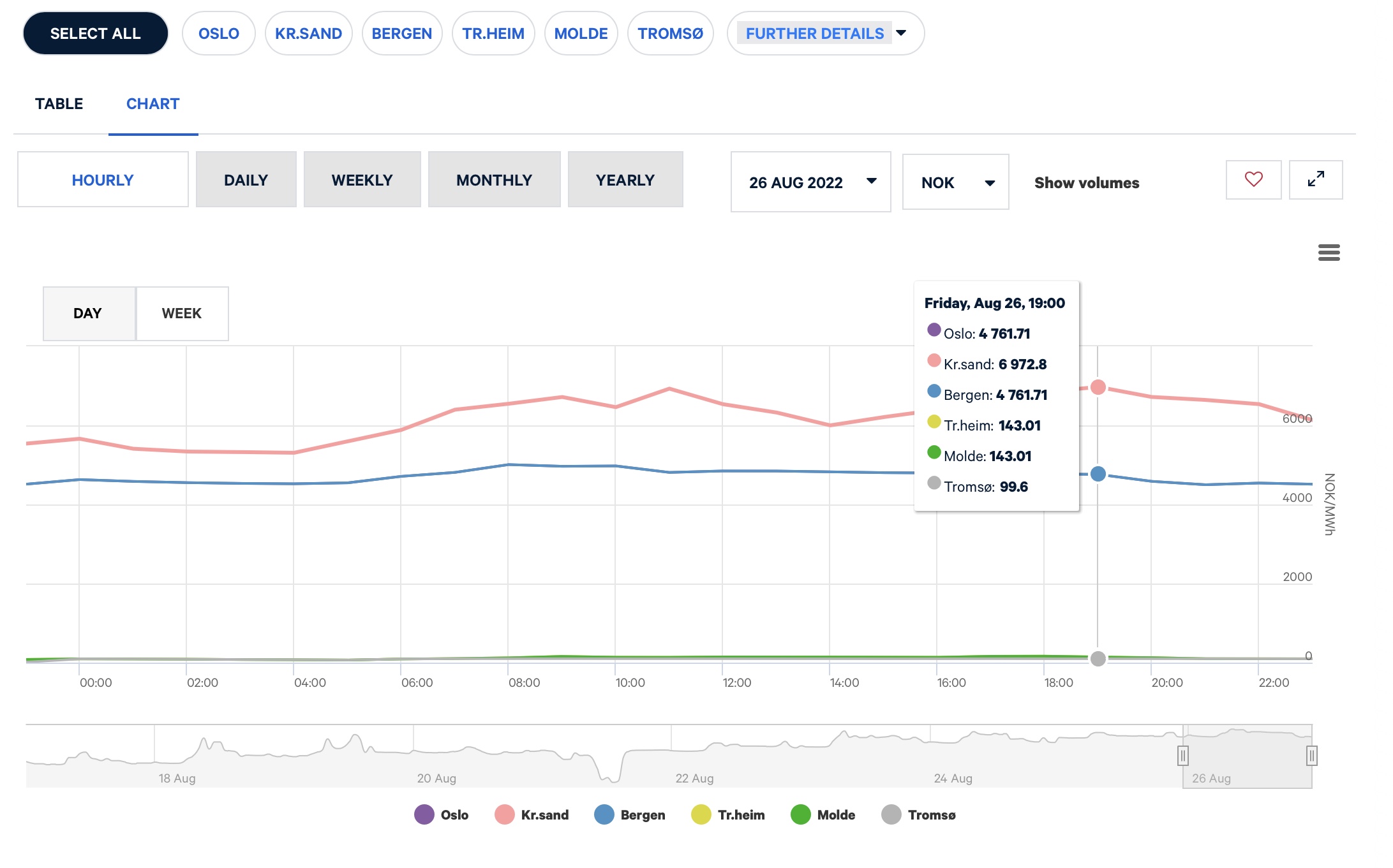
Task: Click left handle of range navigator
Action: coord(1182,756)
